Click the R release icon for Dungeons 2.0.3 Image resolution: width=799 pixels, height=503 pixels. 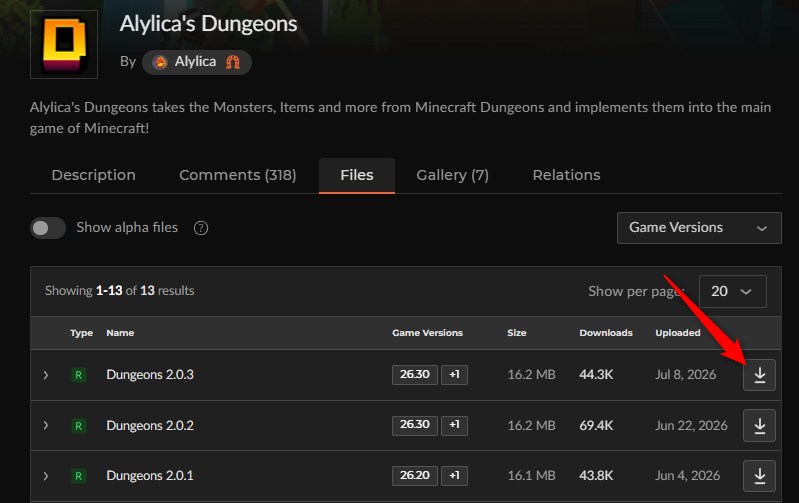(78, 375)
